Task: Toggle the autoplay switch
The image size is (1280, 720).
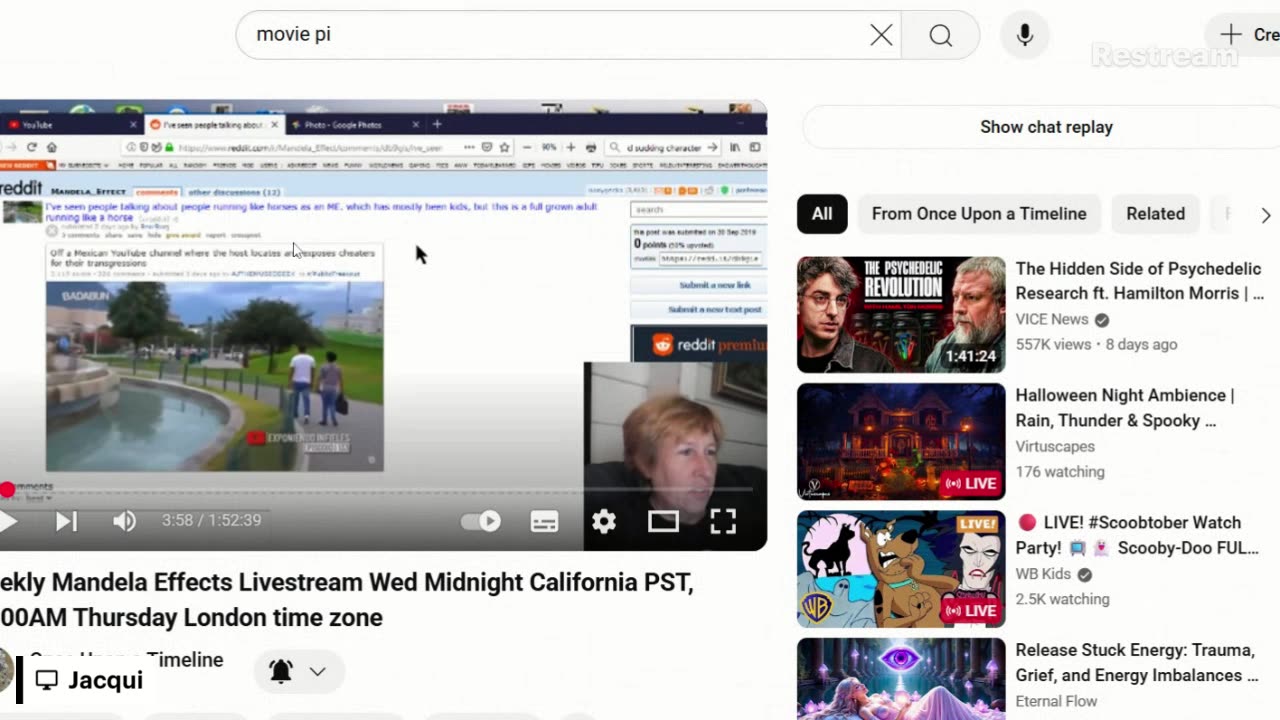Action: click(481, 521)
